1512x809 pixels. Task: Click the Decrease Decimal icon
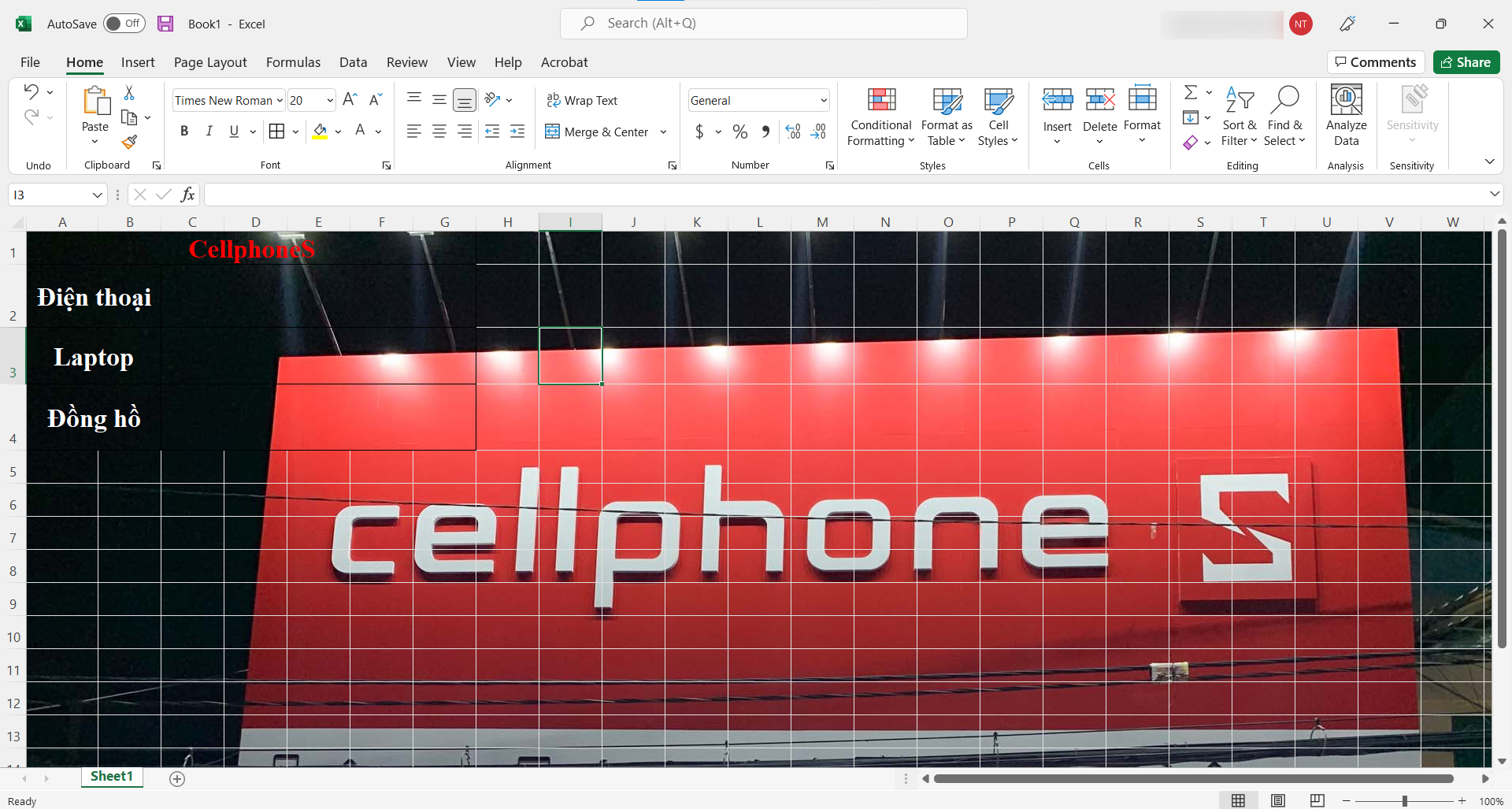(x=819, y=132)
